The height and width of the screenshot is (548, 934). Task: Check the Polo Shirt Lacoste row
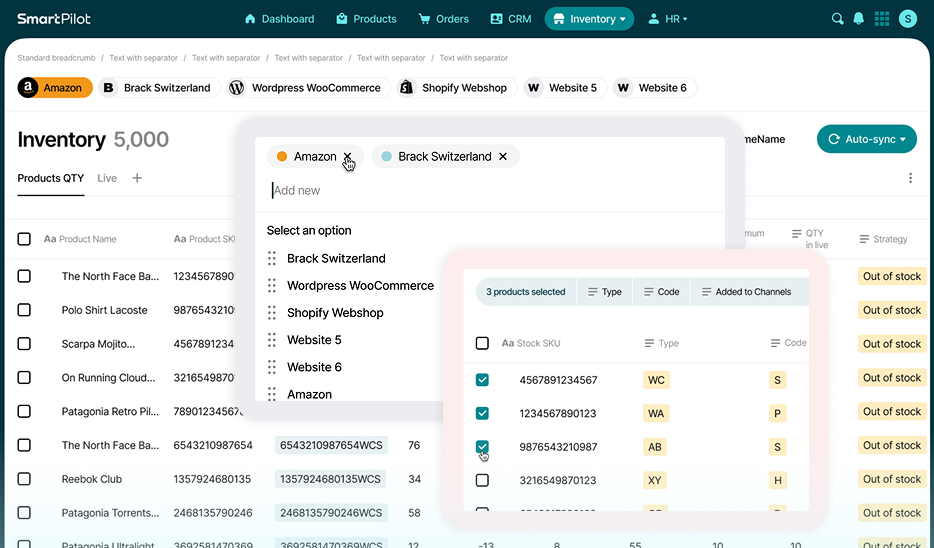click(x=24, y=310)
